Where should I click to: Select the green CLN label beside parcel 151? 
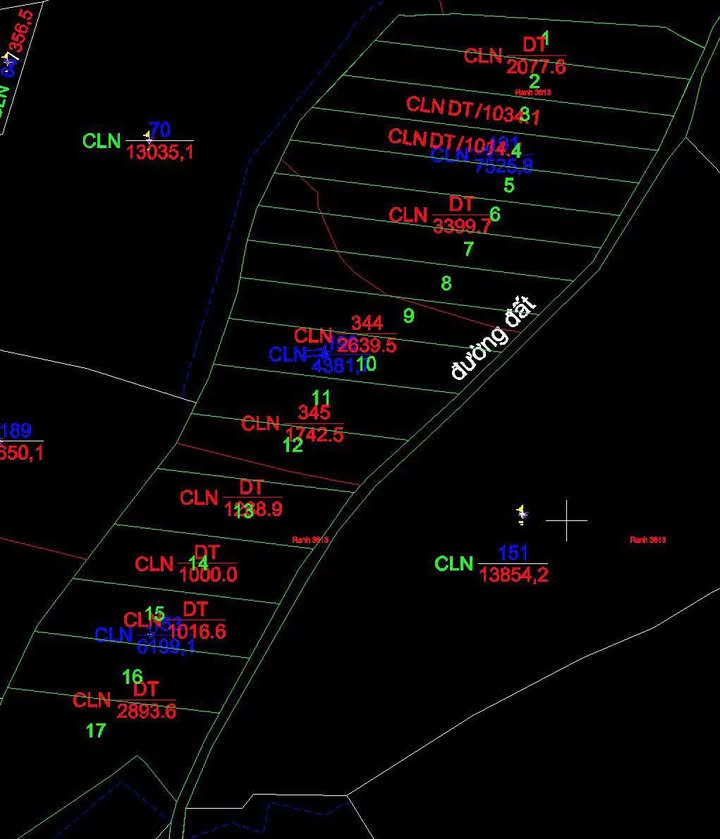coord(454,563)
